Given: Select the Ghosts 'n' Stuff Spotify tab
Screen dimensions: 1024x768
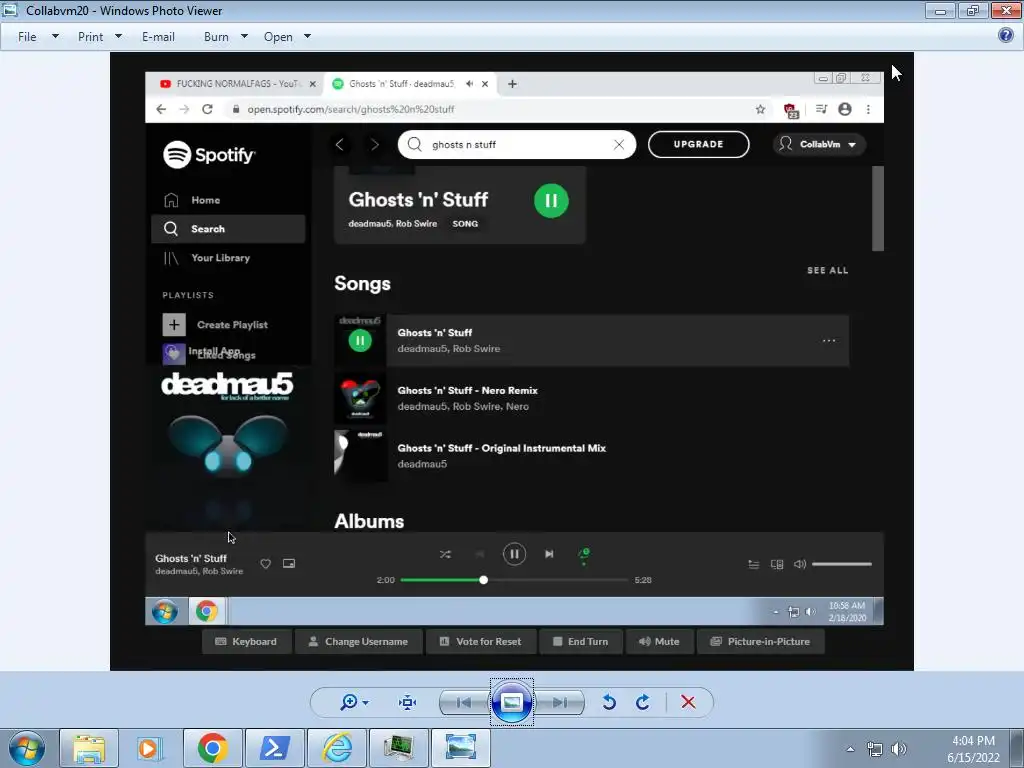Looking at the screenshot, I should tap(400, 84).
